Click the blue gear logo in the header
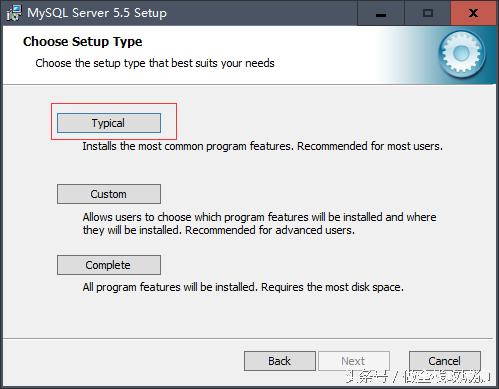Image resolution: width=499 pixels, height=389 pixels. pos(462,54)
